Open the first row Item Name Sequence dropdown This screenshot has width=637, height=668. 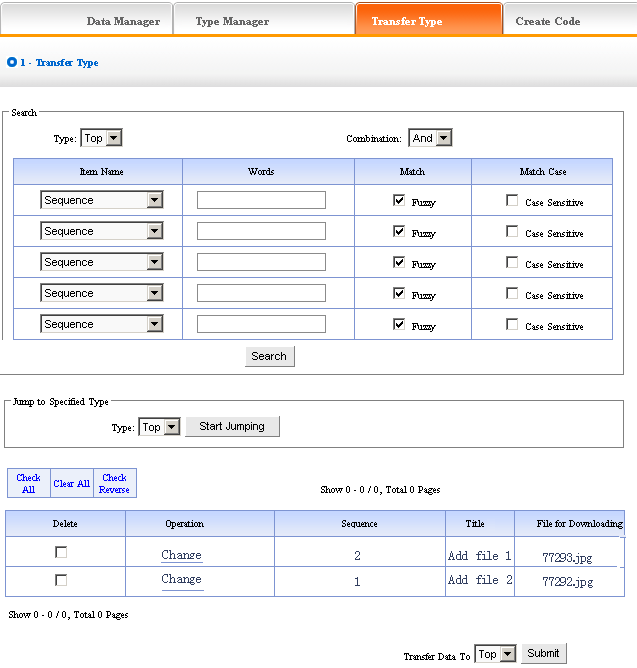[x=102, y=200]
